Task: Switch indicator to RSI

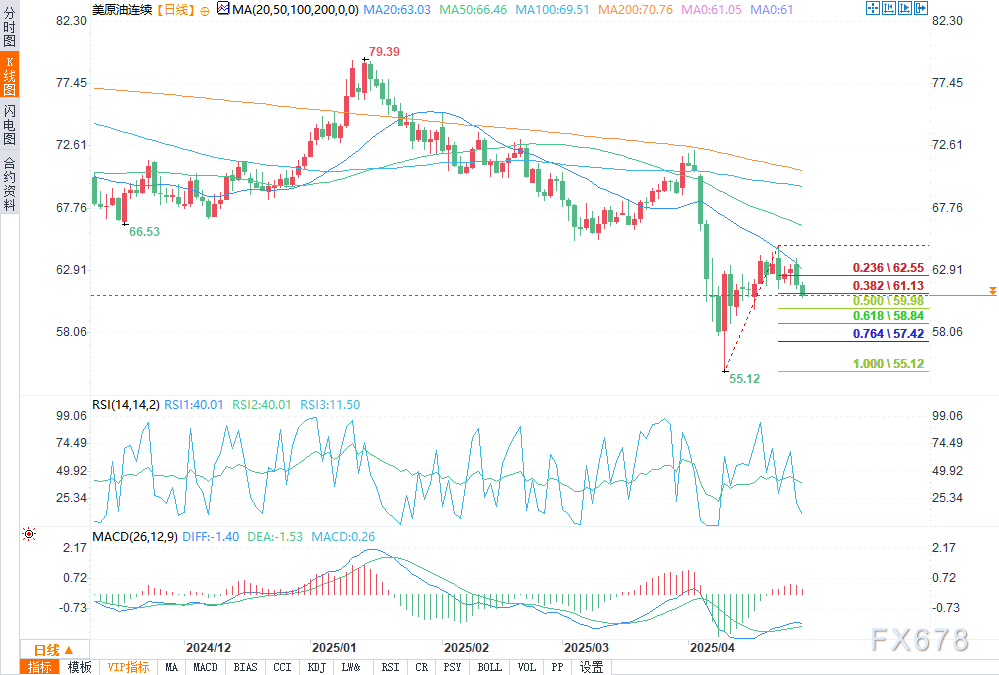Action: (390, 667)
